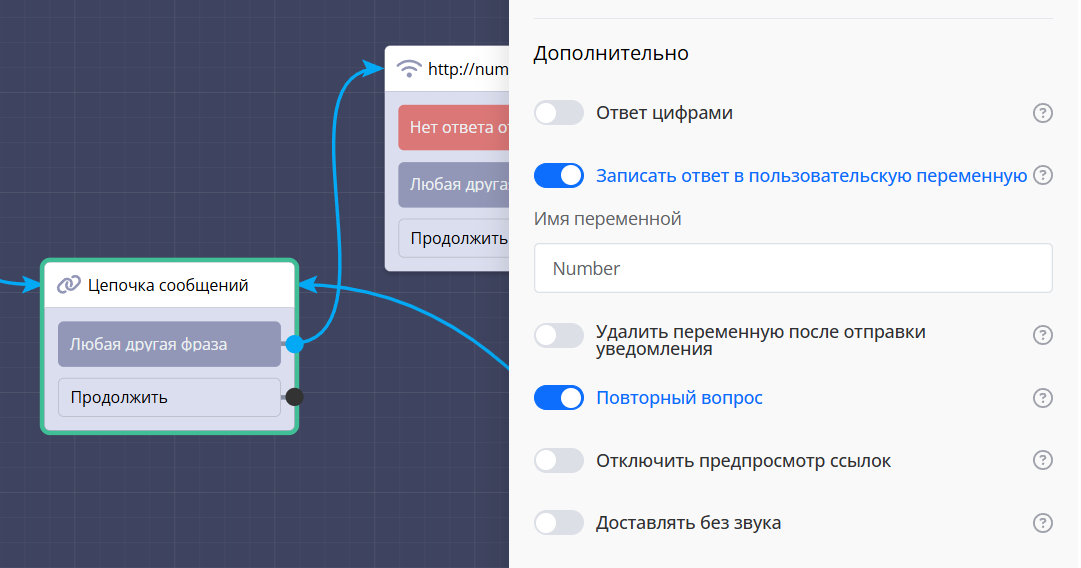The height and width of the screenshot is (568, 1081).
Task: Select "Любая другая фраза" in Цепочка сообщений node
Action: [169, 344]
